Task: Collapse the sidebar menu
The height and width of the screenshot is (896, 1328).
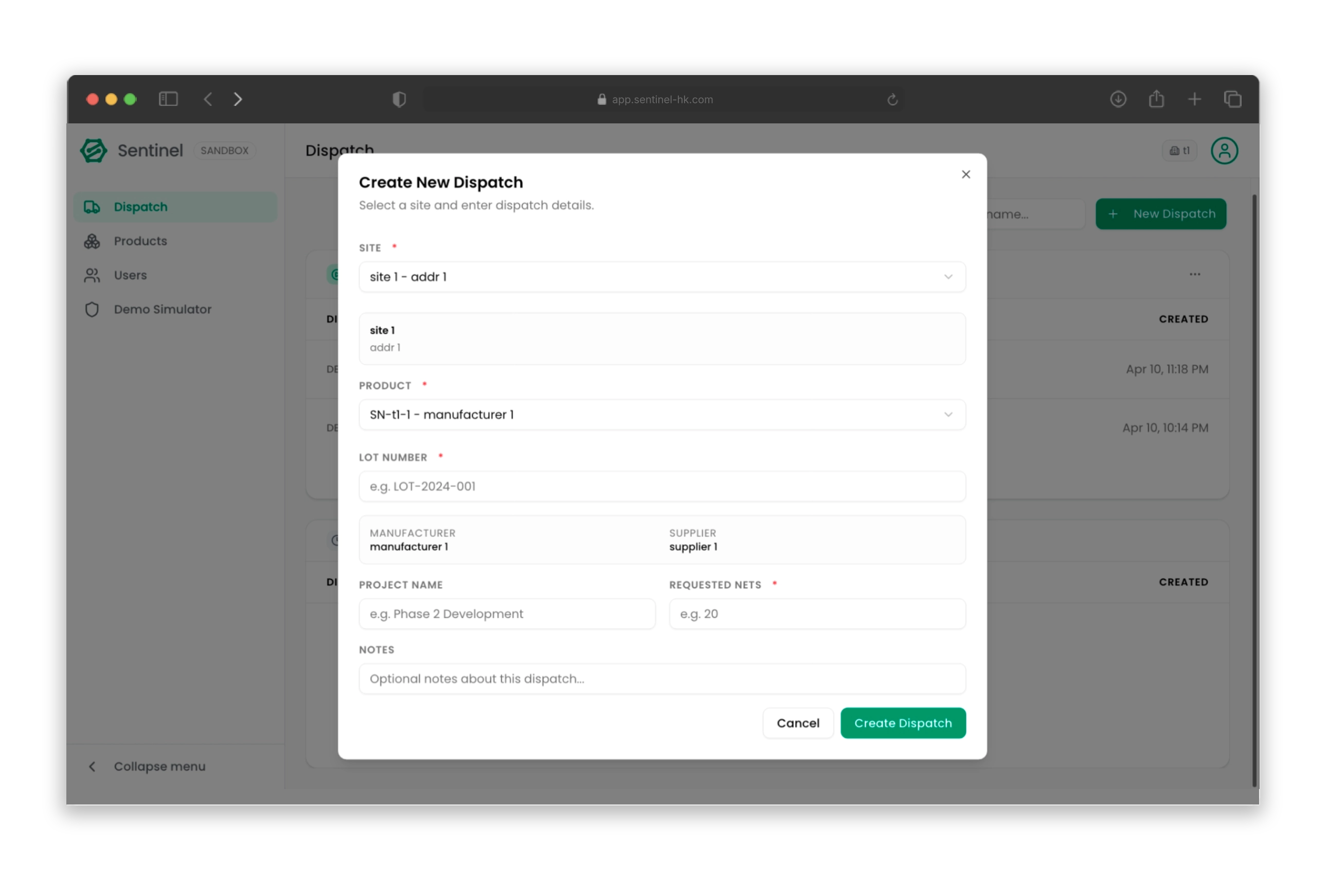Action: [x=148, y=766]
